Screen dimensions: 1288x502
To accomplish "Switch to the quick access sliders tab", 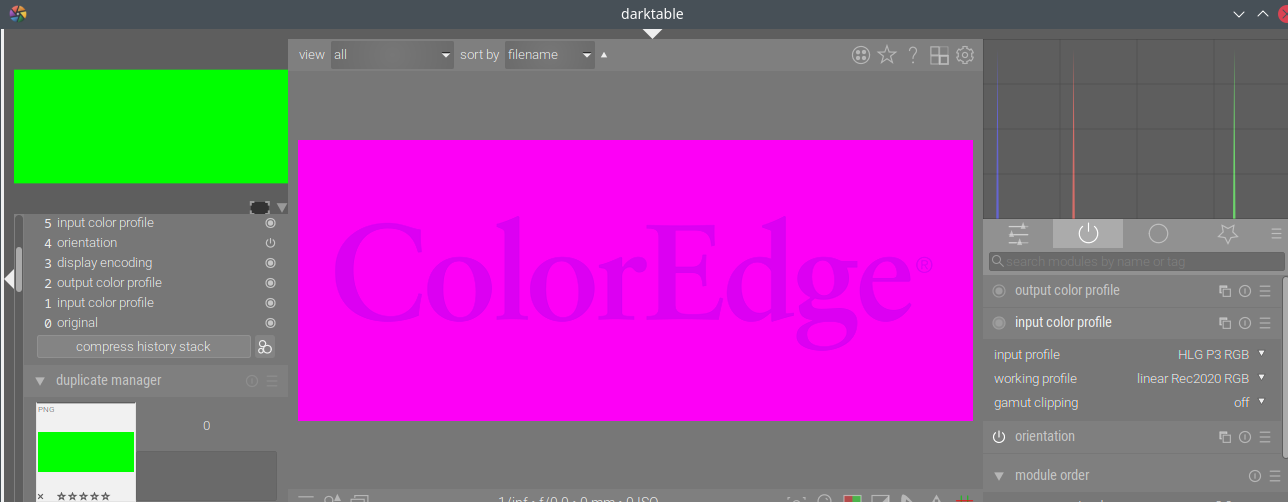I will (x=1018, y=234).
